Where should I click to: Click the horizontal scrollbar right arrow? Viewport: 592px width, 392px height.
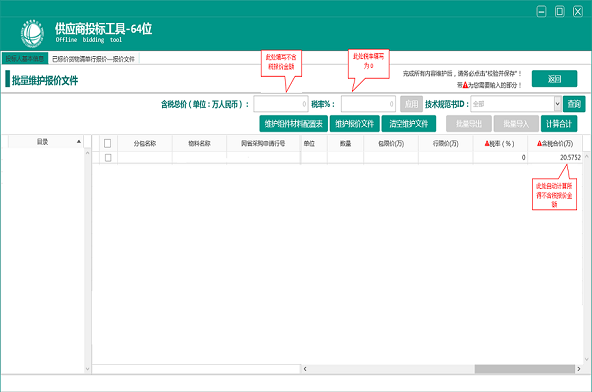[579, 369]
